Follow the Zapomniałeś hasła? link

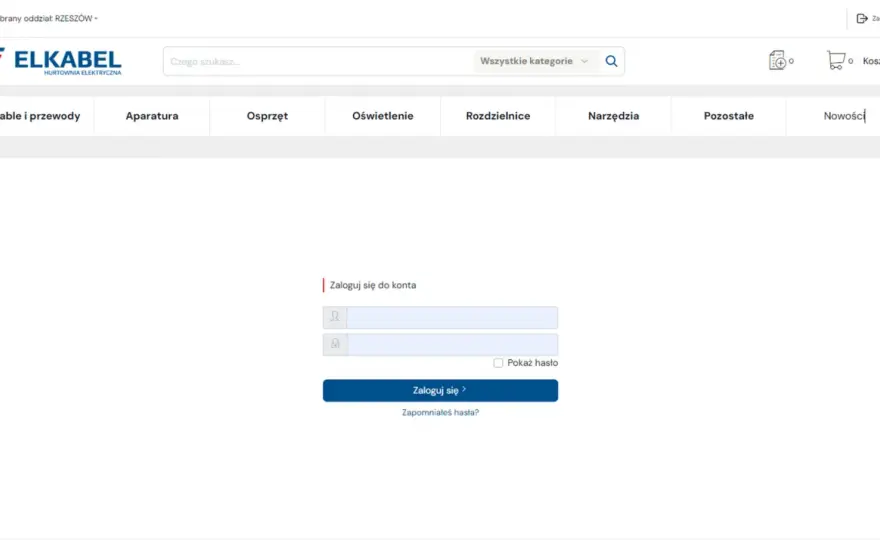click(x=440, y=413)
